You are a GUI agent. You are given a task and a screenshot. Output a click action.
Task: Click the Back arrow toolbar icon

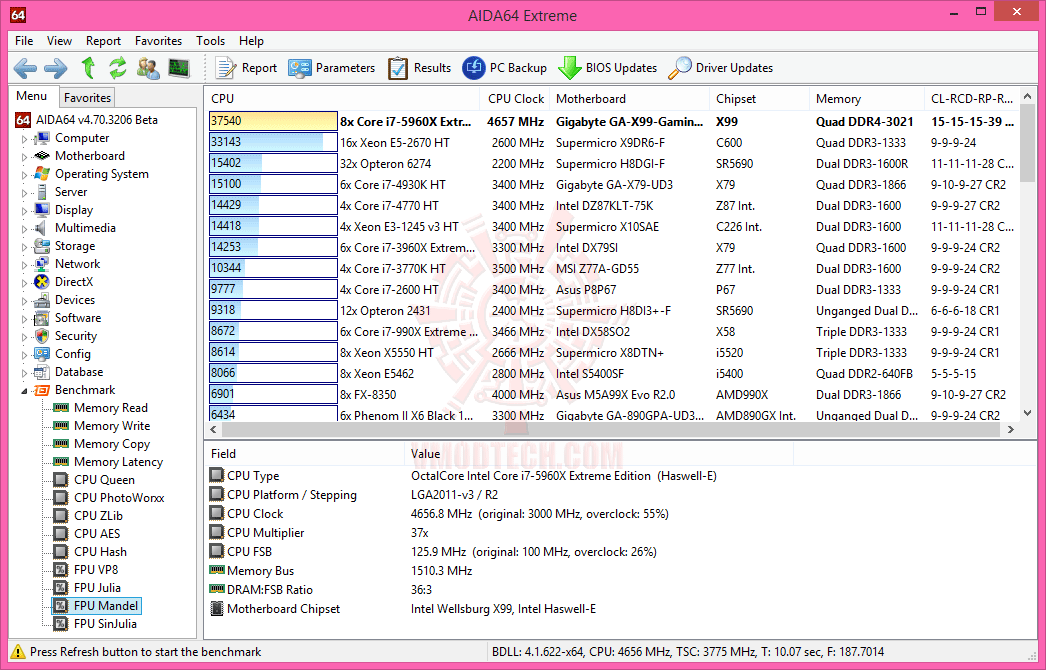(25, 68)
